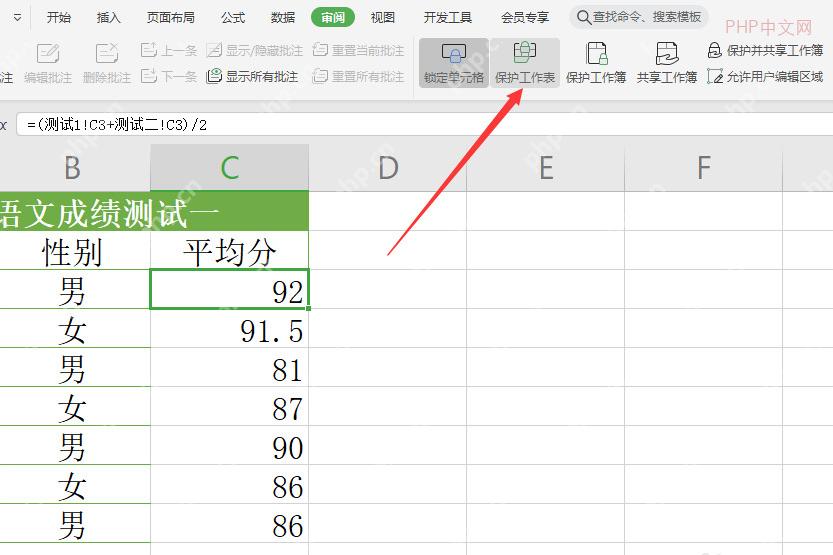Select cell with value 81
This screenshot has height=555, width=833.
point(230,367)
